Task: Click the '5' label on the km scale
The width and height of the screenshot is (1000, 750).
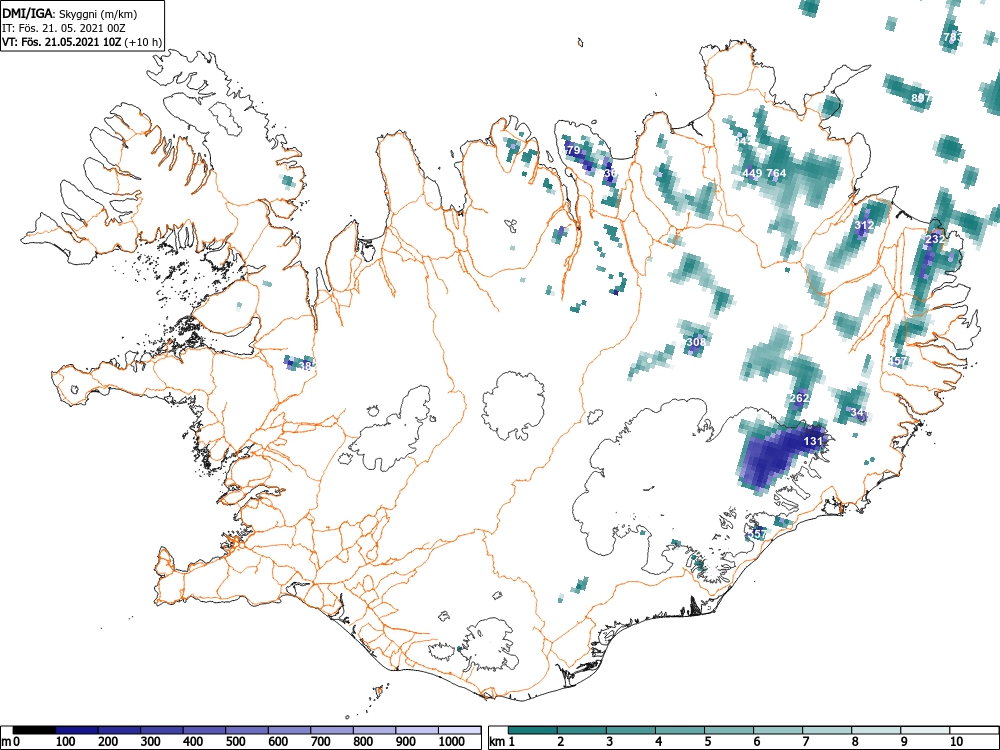Action: click(708, 742)
